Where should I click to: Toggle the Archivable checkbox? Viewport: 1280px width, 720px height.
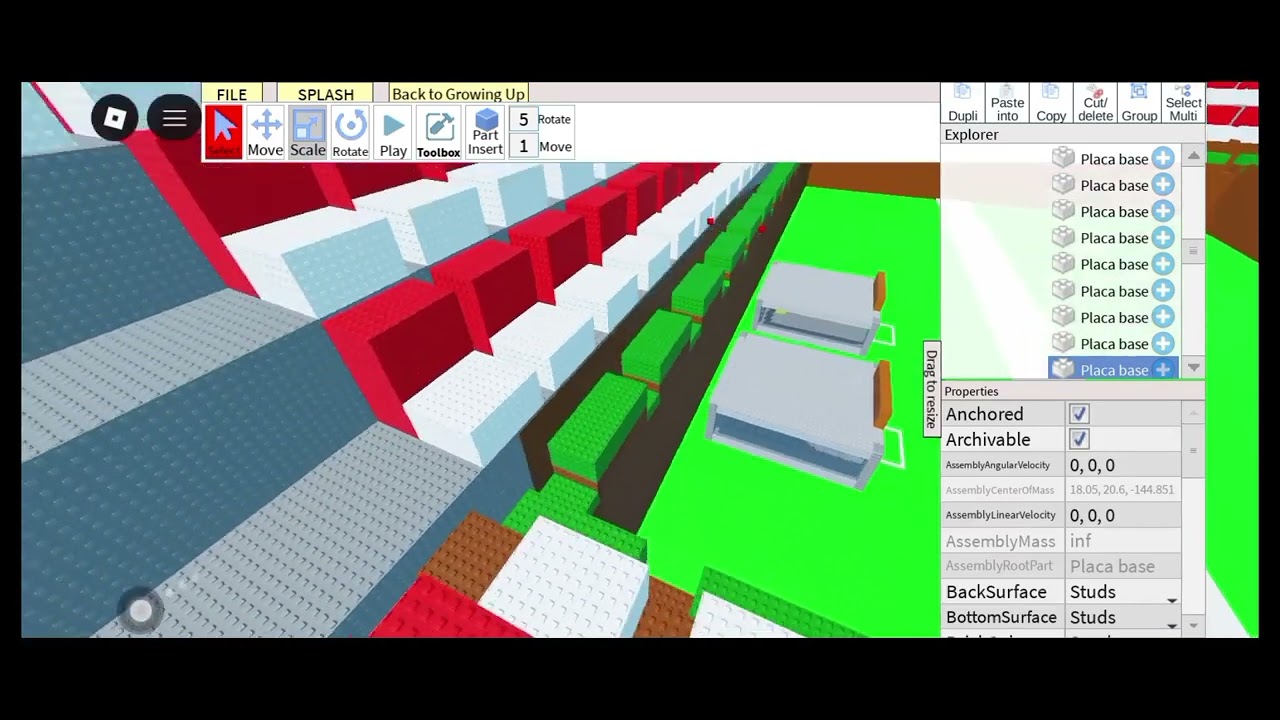coord(1079,439)
